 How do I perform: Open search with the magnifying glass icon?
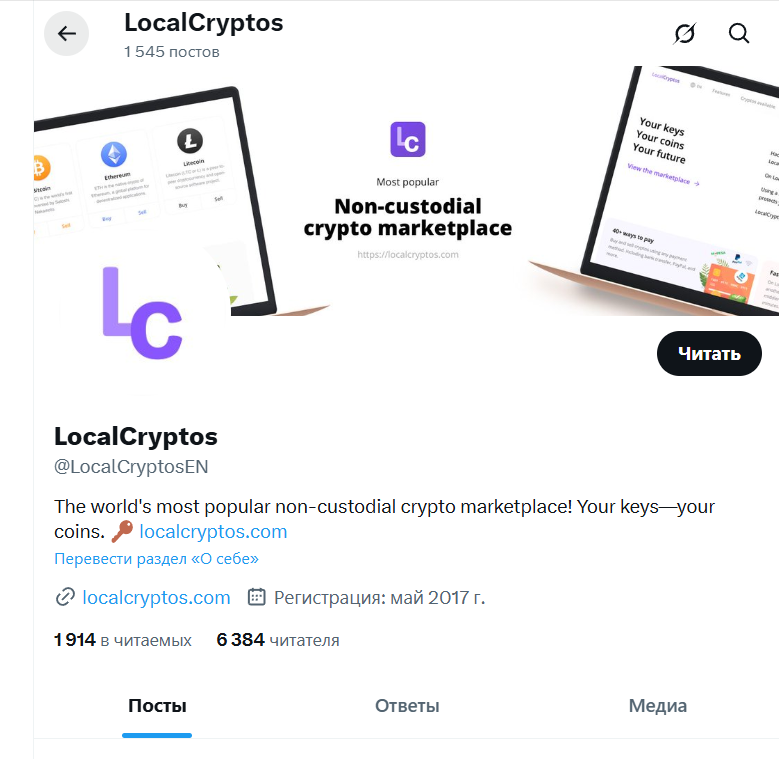click(x=739, y=34)
